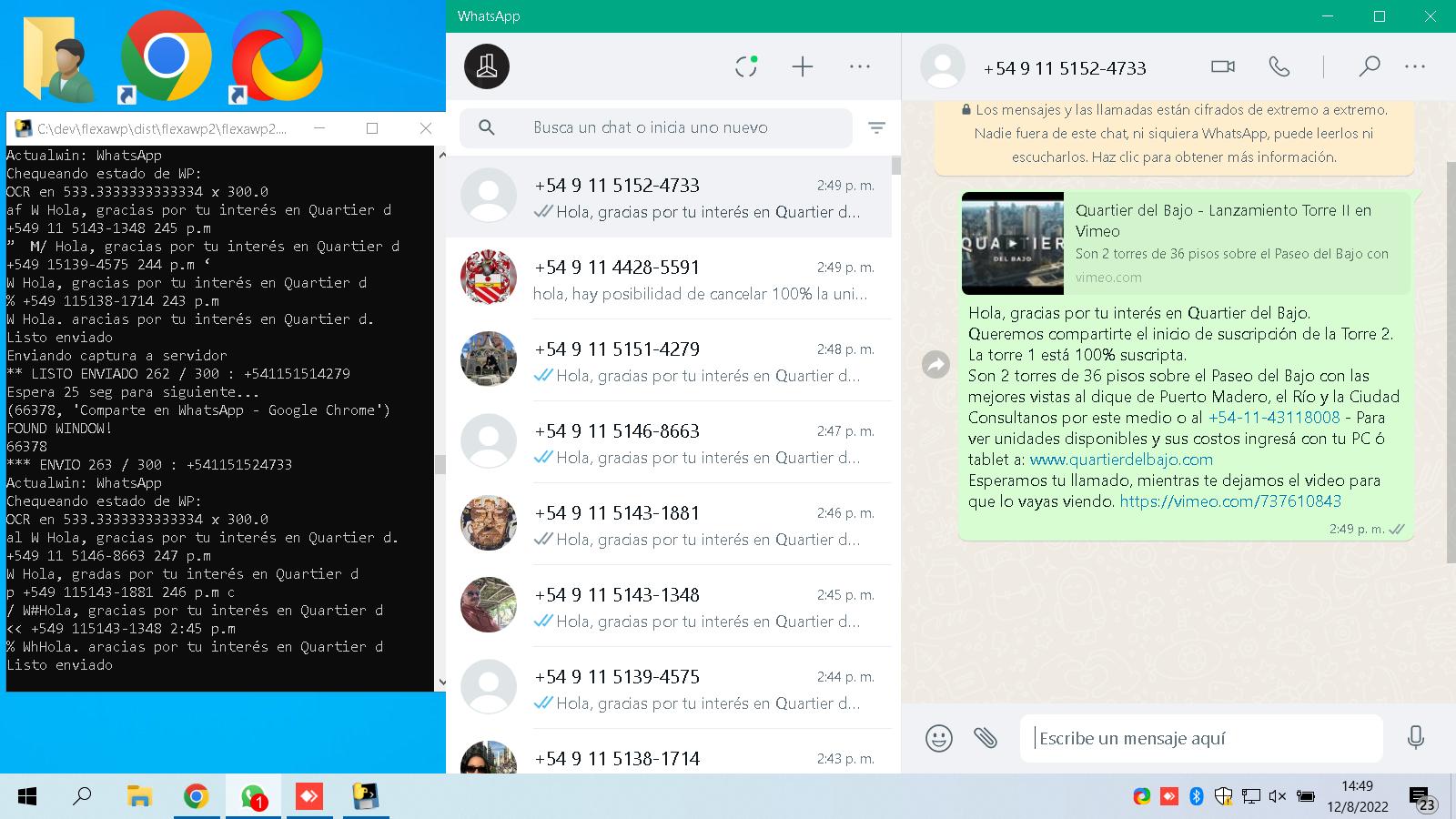Click phone link +54-11-43118008
This screenshot has width=1456, height=819.
tap(1274, 418)
